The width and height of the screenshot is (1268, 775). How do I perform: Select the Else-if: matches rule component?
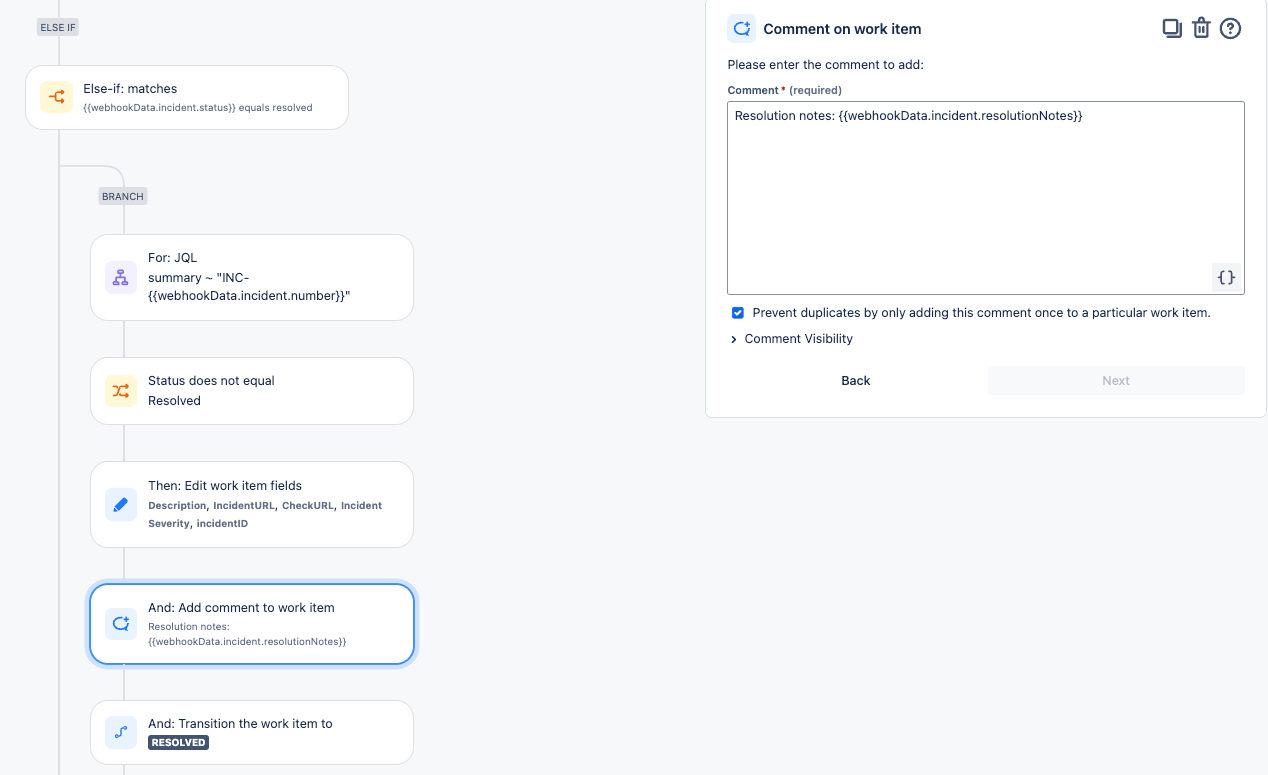pos(200,97)
